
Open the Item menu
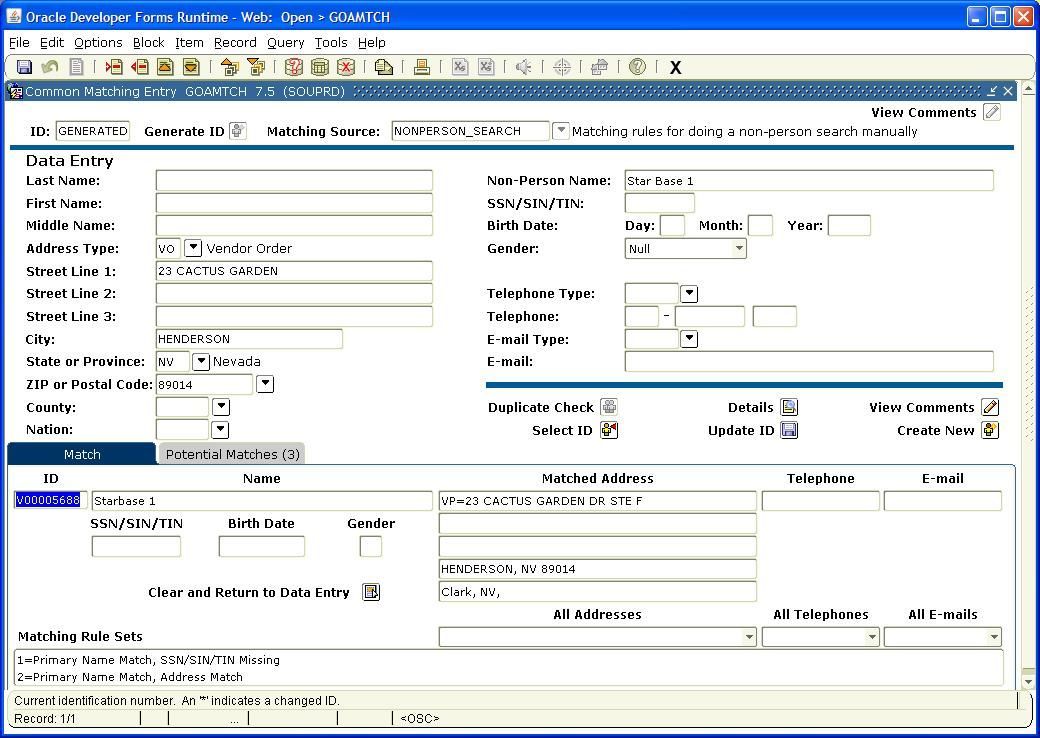click(x=189, y=42)
